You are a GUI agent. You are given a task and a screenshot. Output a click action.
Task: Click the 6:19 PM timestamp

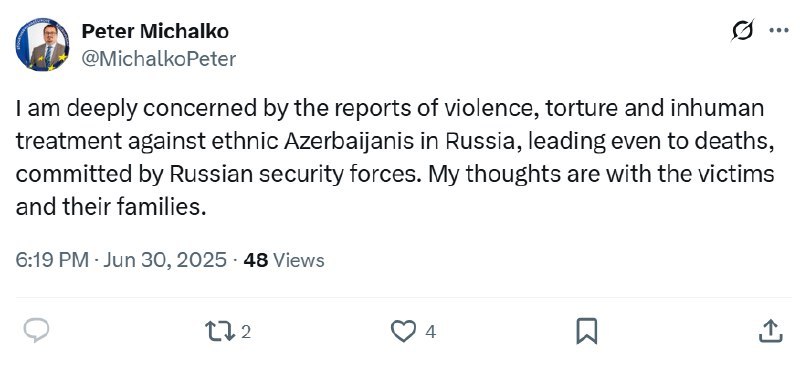click(x=52, y=260)
